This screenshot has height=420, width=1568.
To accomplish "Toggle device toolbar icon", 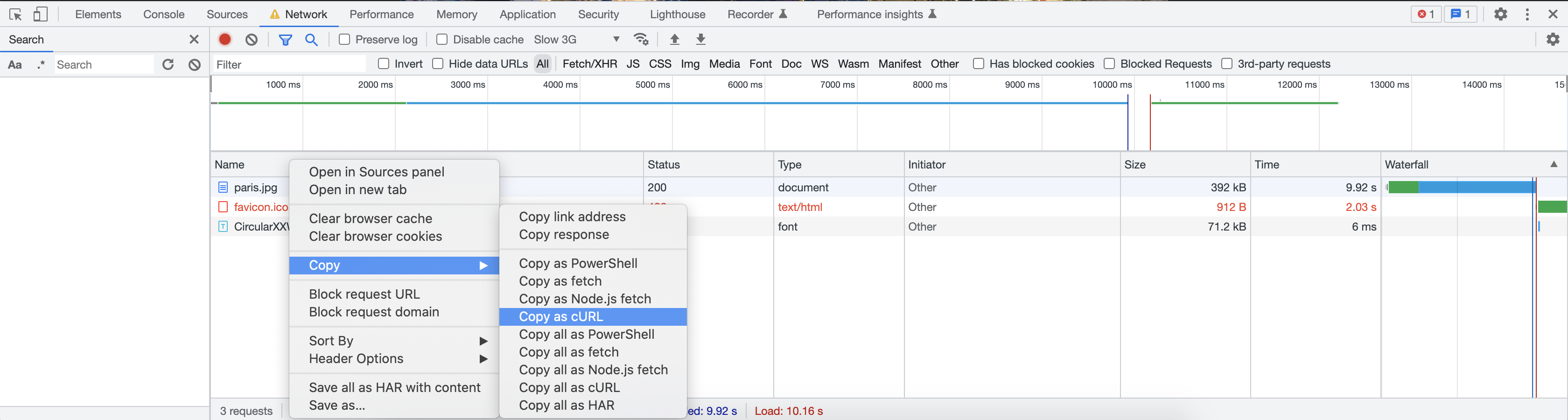I will [40, 14].
